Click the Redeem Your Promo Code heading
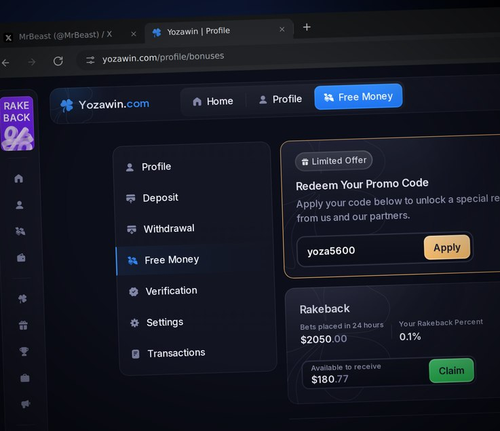500x431 pixels. [x=362, y=184]
